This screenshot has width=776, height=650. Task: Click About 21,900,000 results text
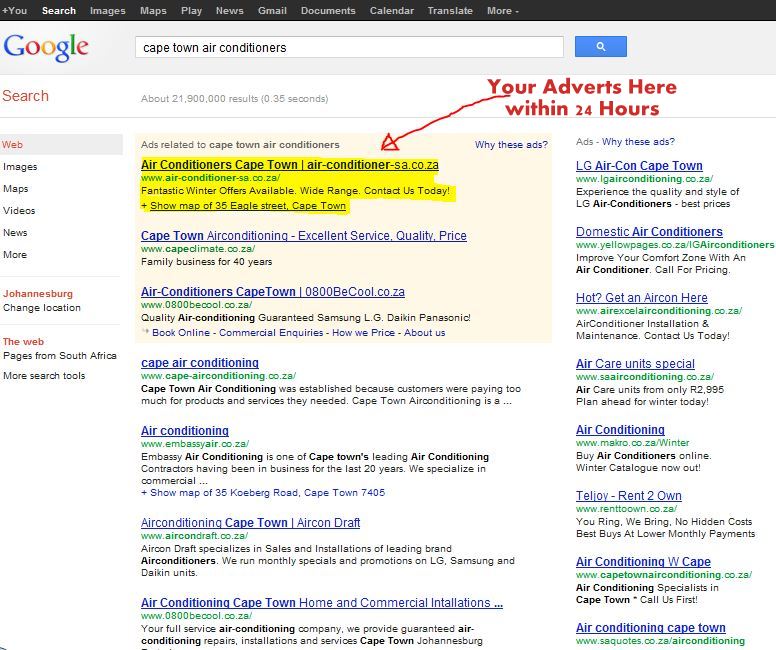coord(234,99)
